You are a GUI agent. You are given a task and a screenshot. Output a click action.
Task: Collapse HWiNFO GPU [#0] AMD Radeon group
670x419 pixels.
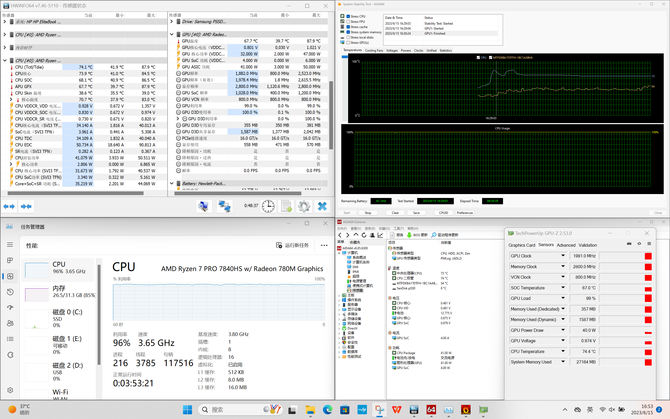tap(172, 34)
